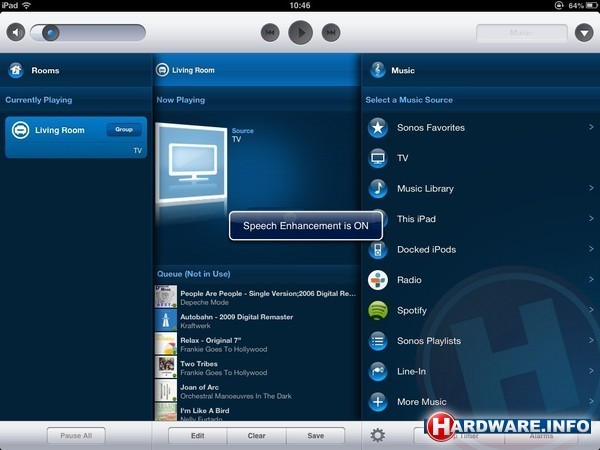The image size is (600, 450).
Task: Tap the Living Room header icon
Action: coord(162,70)
